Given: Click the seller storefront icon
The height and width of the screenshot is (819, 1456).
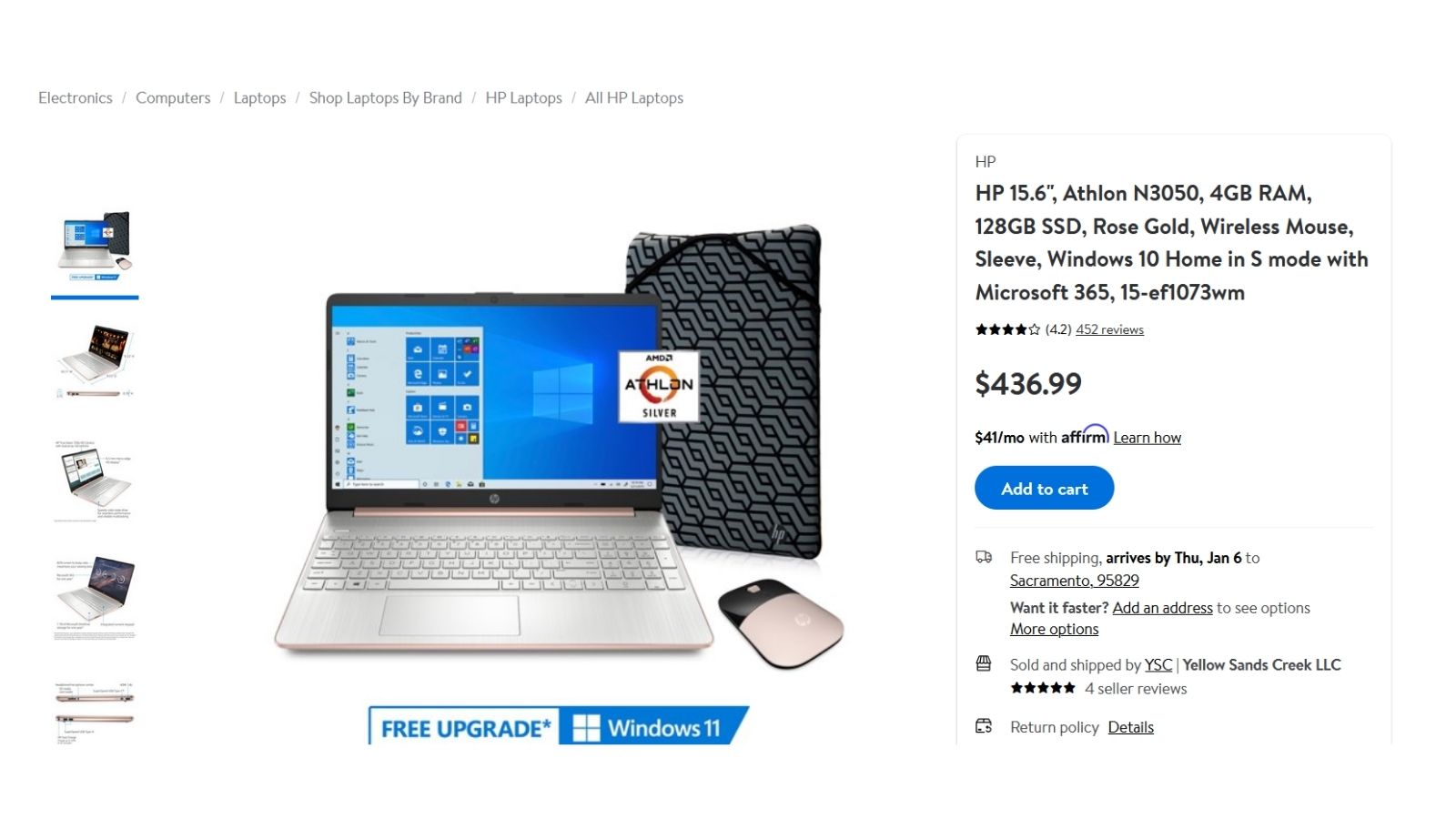Looking at the screenshot, I should [984, 663].
